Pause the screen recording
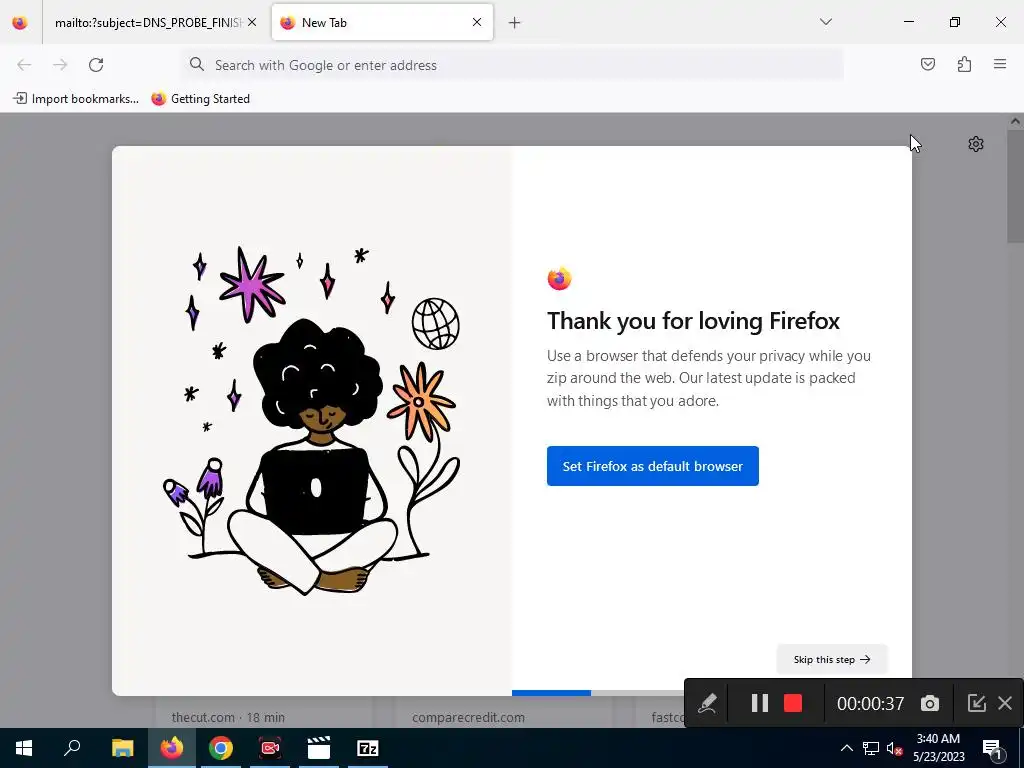The image size is (1024, 768). pos(760,703)
